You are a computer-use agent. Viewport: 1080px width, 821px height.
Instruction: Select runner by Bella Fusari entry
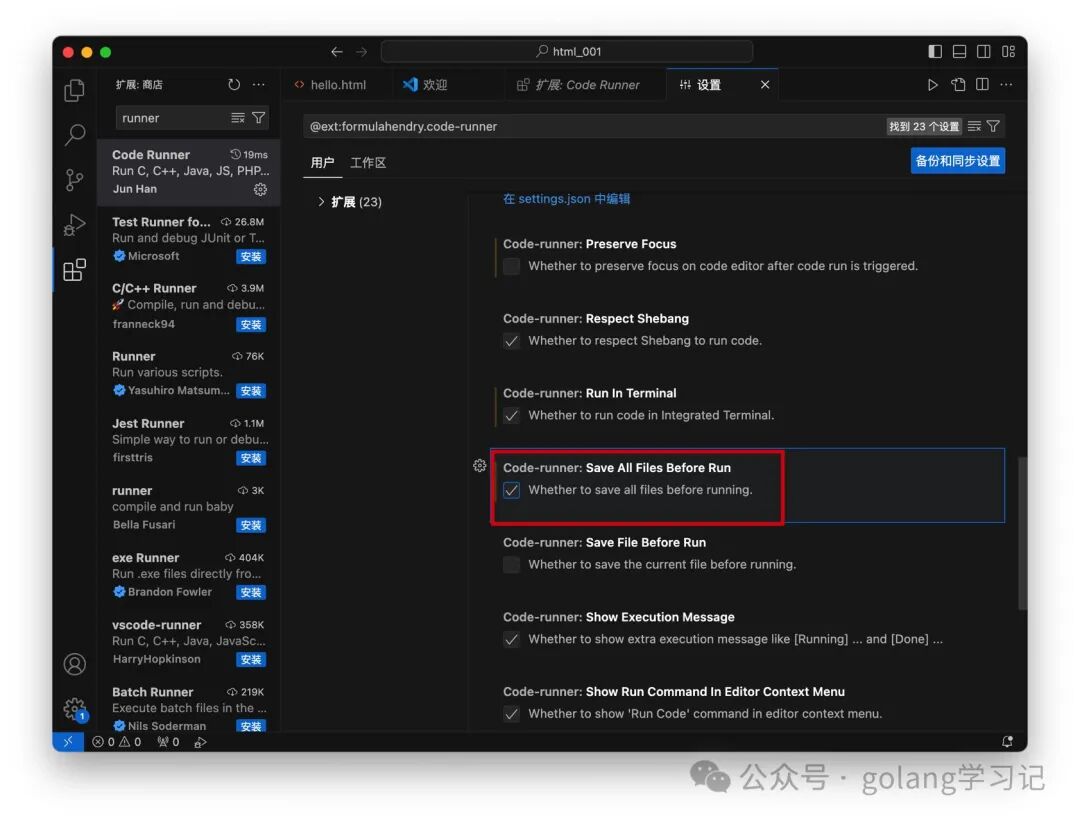click(x=189, y=507)
